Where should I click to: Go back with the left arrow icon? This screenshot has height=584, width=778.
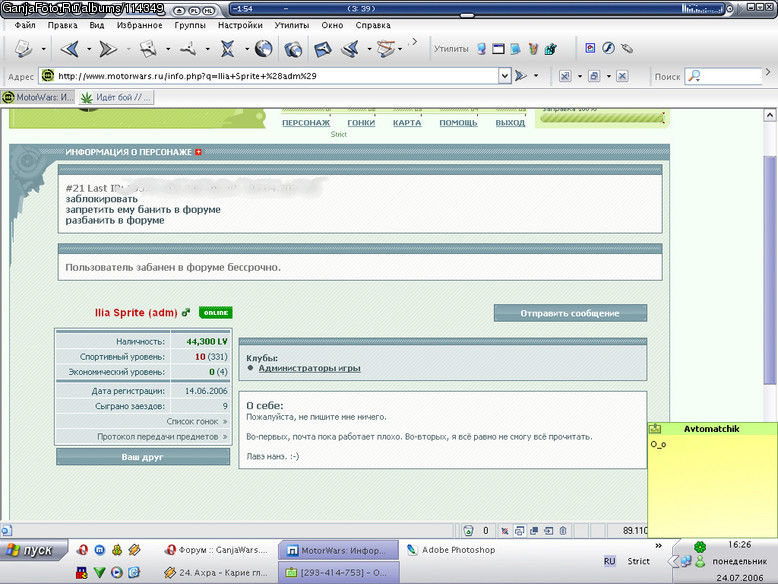coord(70,49)
